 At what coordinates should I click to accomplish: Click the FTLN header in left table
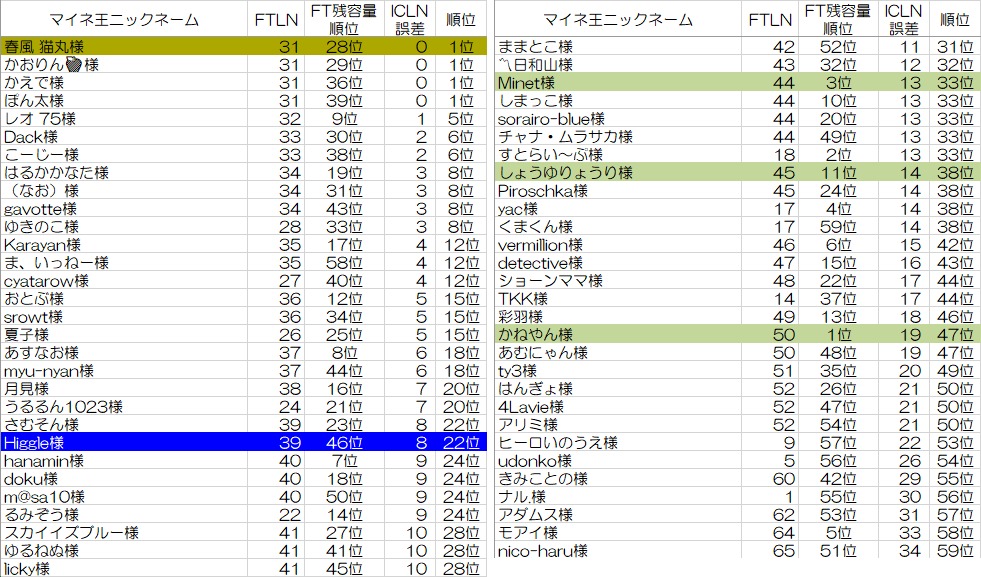pos(274,20)
